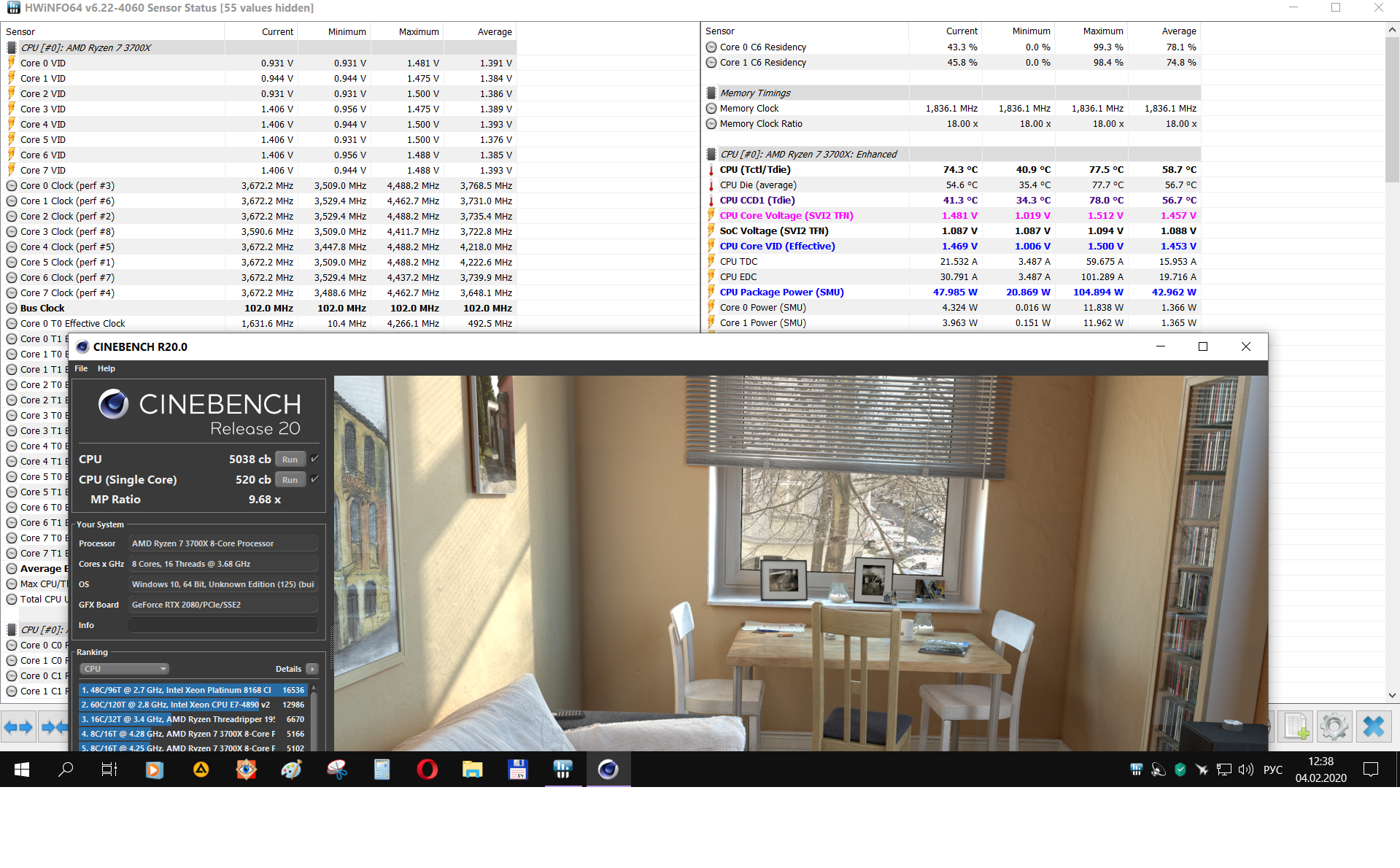Open the Windows Start menu
This screenshot has height=868, width=1400.
coord(22,770)
